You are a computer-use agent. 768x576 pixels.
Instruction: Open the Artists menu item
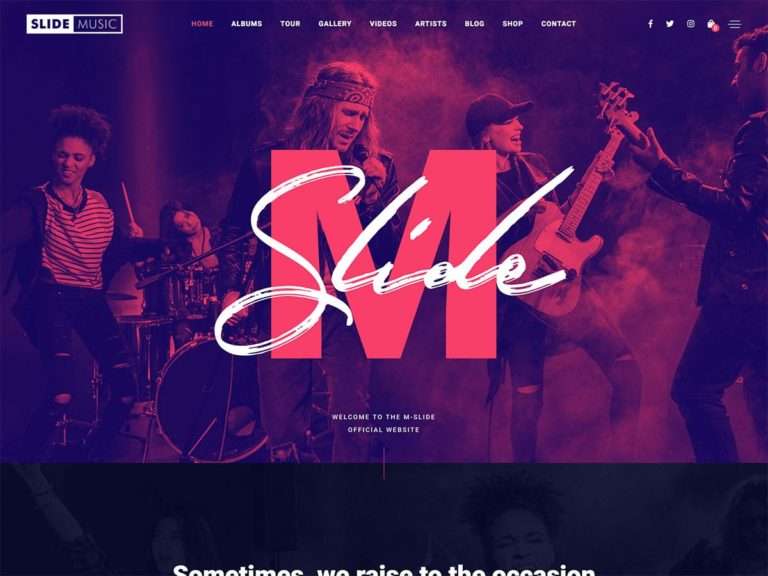pos(431,24)
